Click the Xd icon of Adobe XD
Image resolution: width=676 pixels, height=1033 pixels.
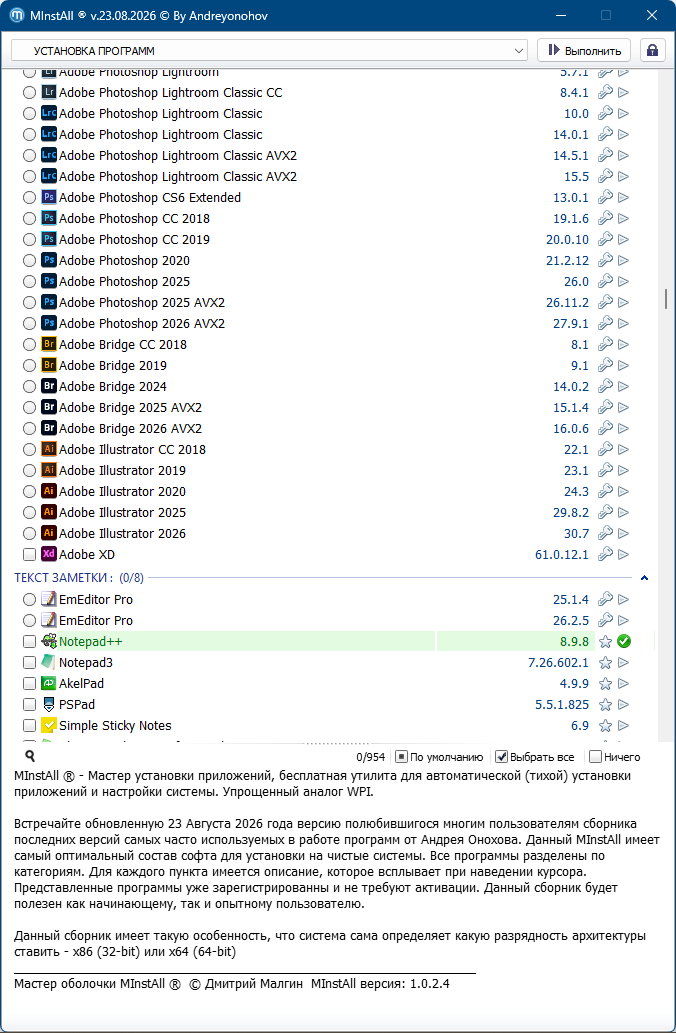tap(49, 554)
